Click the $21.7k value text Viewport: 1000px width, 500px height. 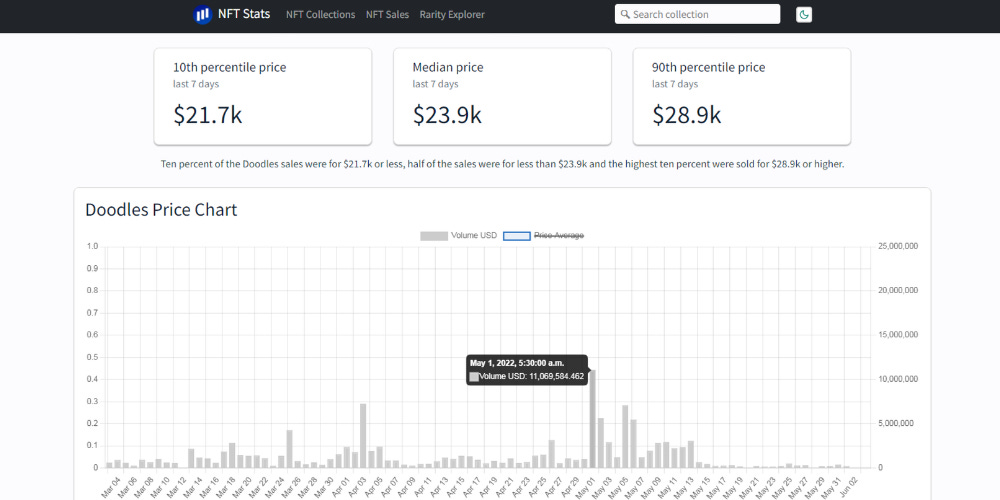click(208, 115)
